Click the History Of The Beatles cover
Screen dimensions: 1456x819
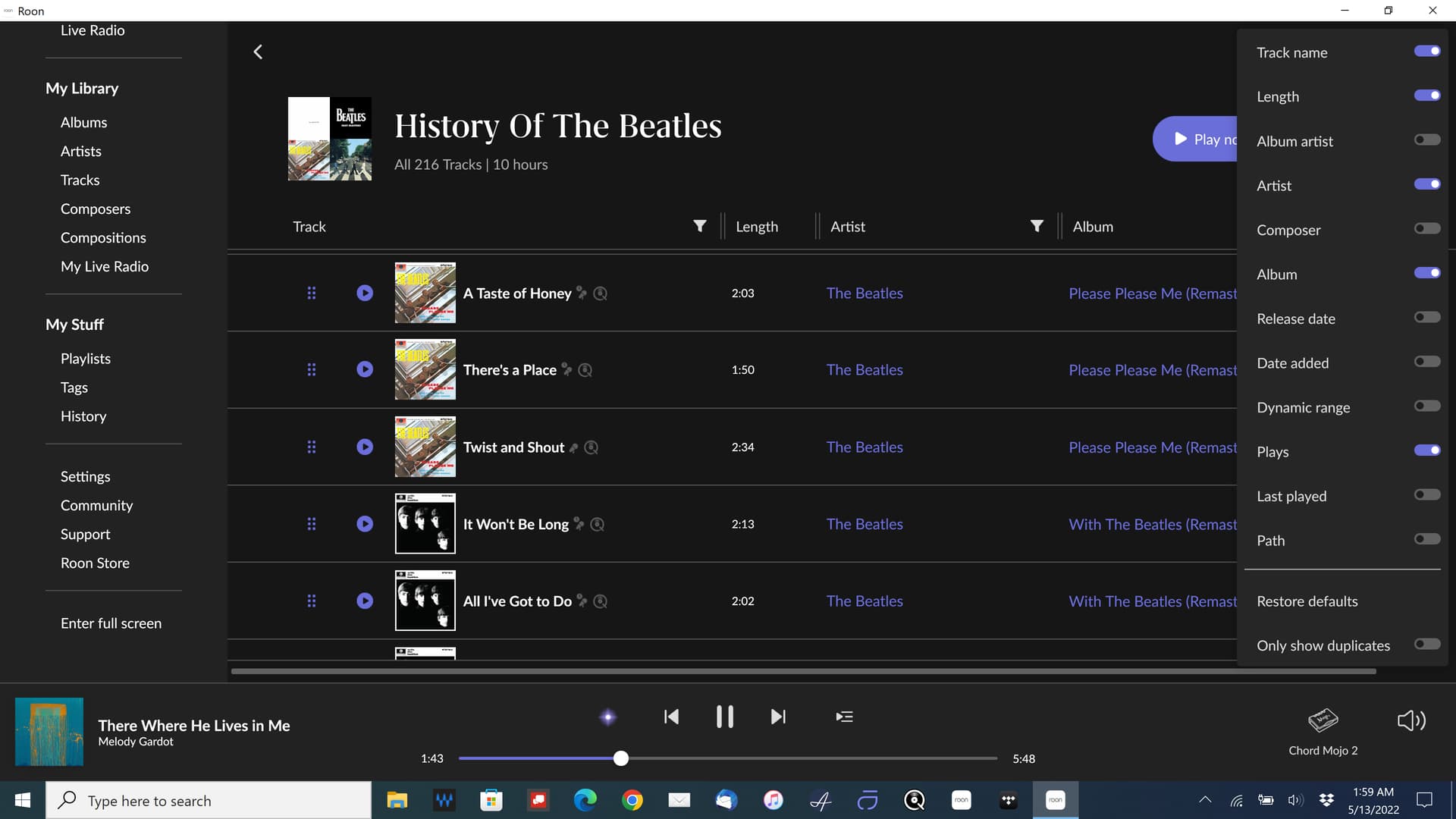(329, 138)
